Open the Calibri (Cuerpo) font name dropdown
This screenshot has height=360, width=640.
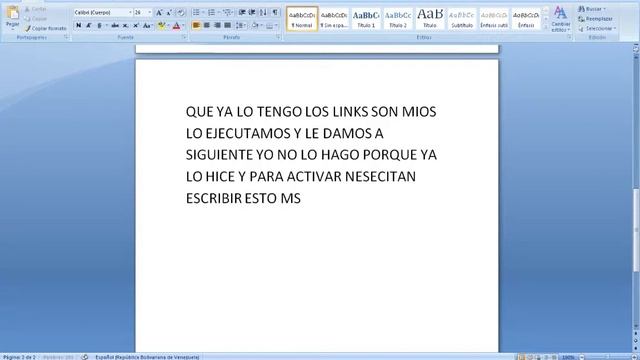pyautogui.click(x=130, y=13)
